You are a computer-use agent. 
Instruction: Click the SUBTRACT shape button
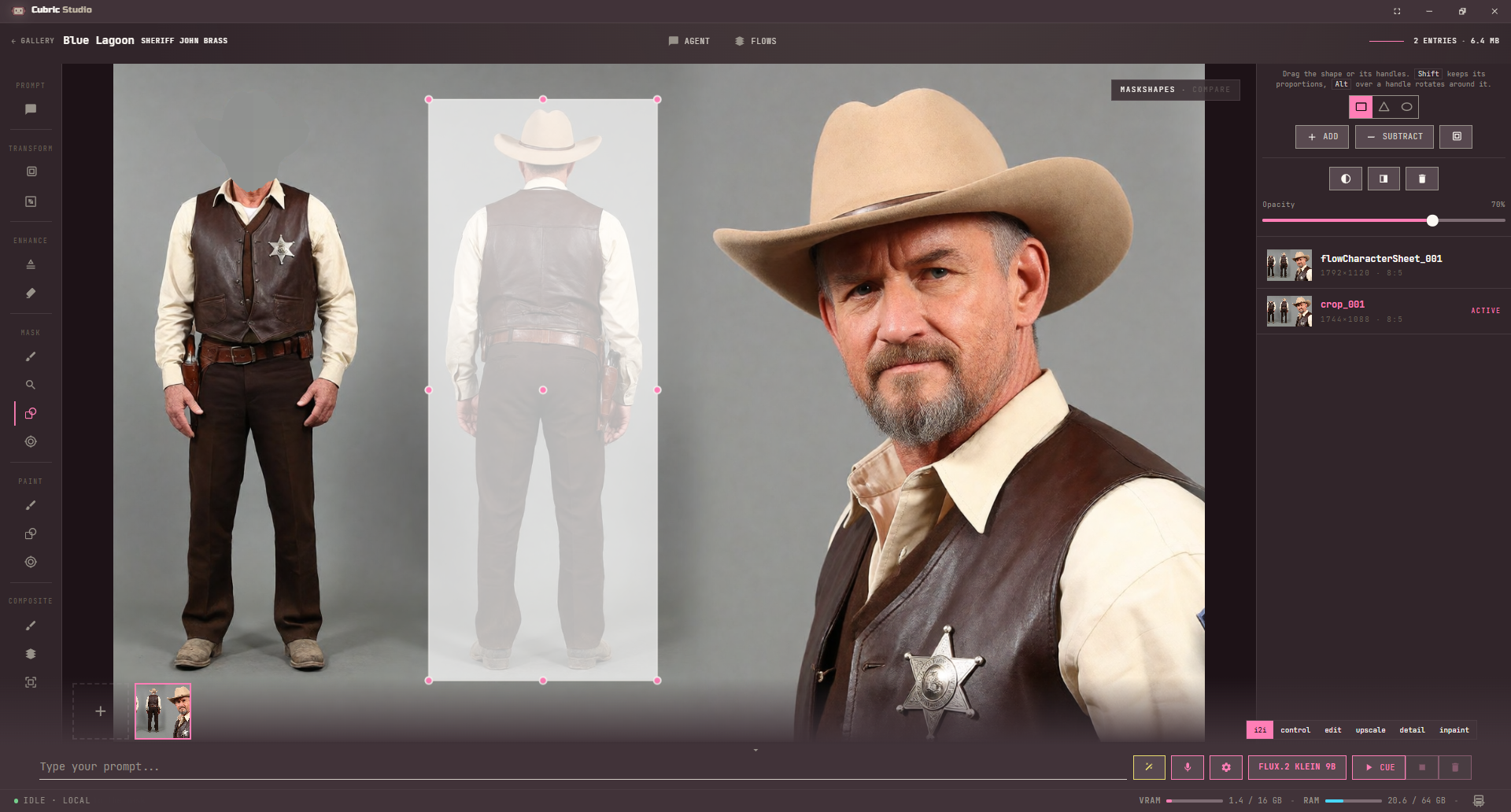pos(1395,137)
